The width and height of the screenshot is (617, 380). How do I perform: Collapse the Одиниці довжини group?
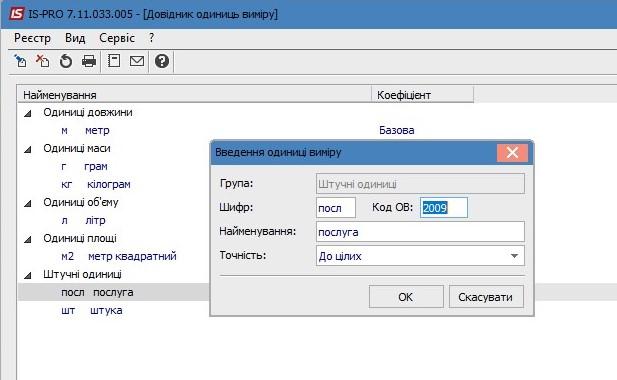click(x=28, y=114)
